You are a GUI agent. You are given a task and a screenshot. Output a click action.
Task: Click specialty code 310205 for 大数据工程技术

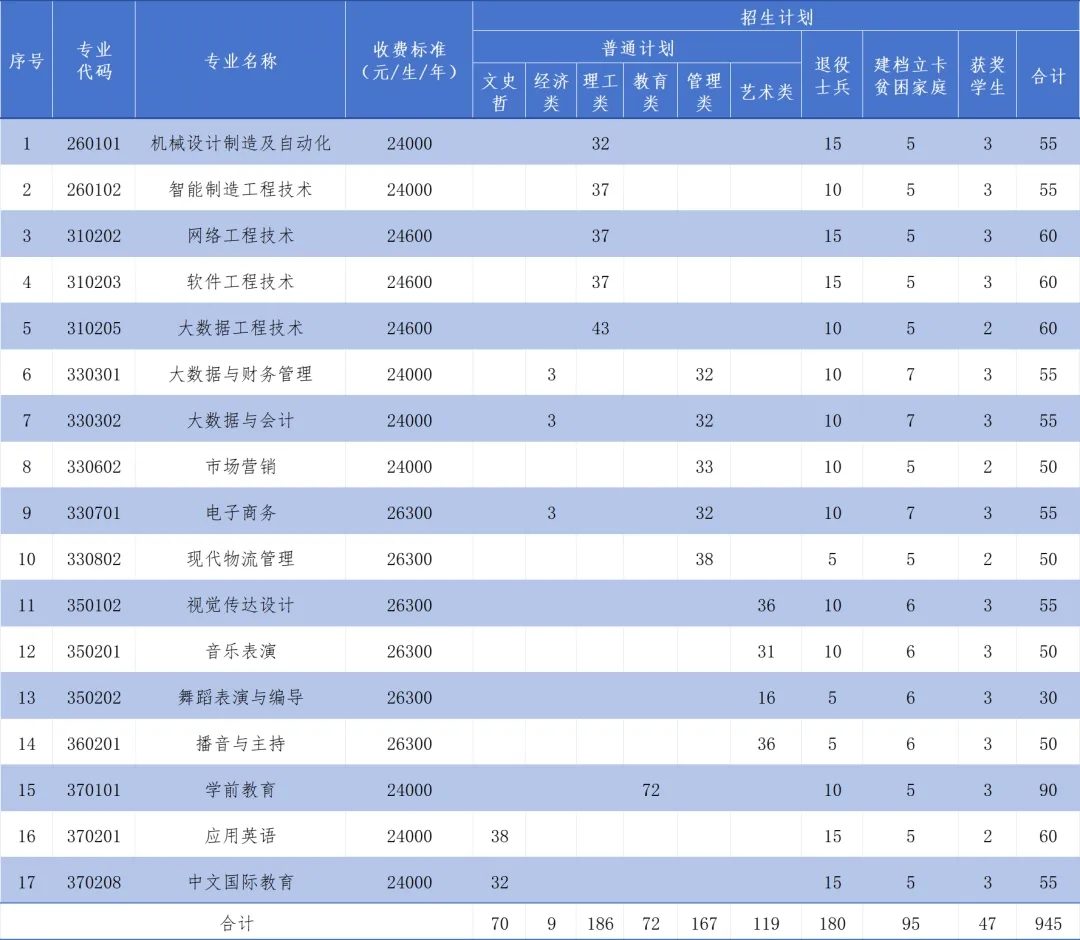point(96,328)
